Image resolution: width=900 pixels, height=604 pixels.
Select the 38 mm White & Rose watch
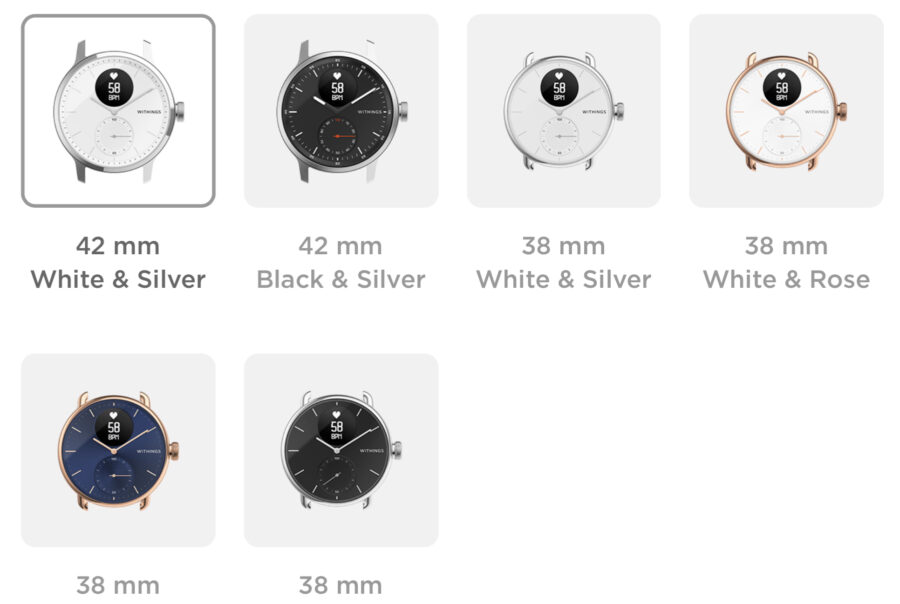point(786,111)
